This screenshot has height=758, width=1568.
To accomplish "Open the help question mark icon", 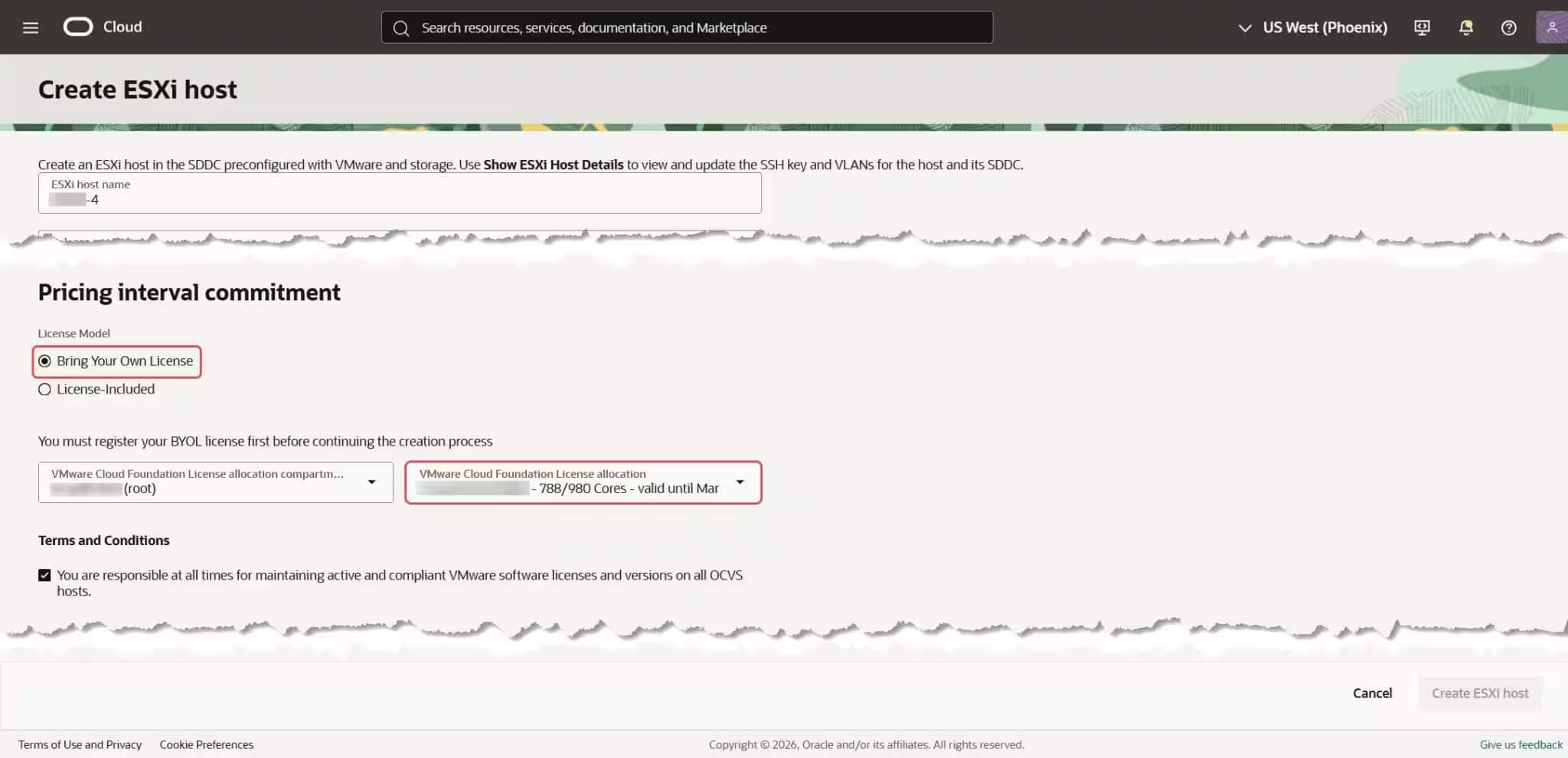I will pos(1509,28).
